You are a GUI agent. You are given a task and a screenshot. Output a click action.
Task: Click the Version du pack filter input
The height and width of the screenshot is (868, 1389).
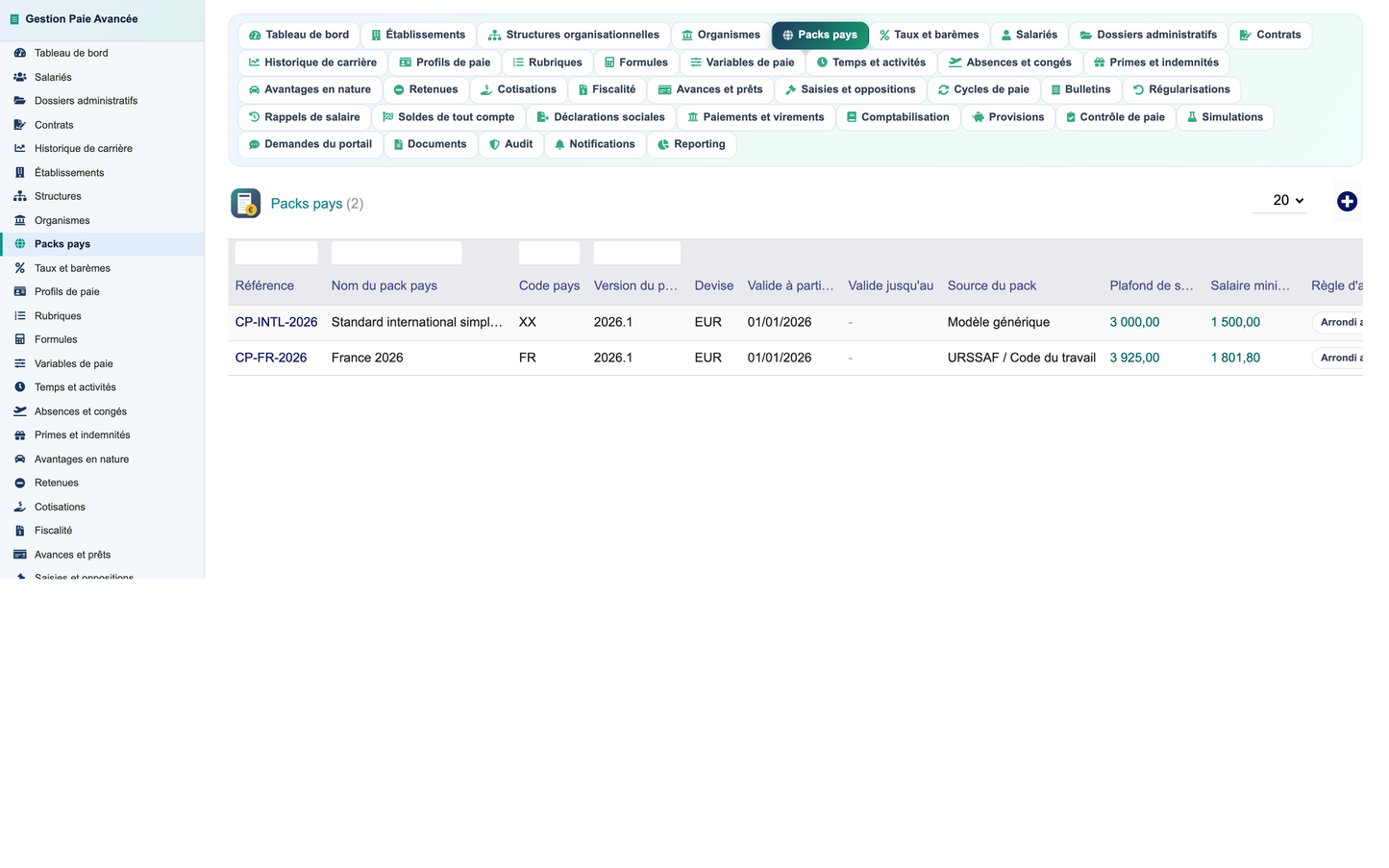tap(636, 253)
